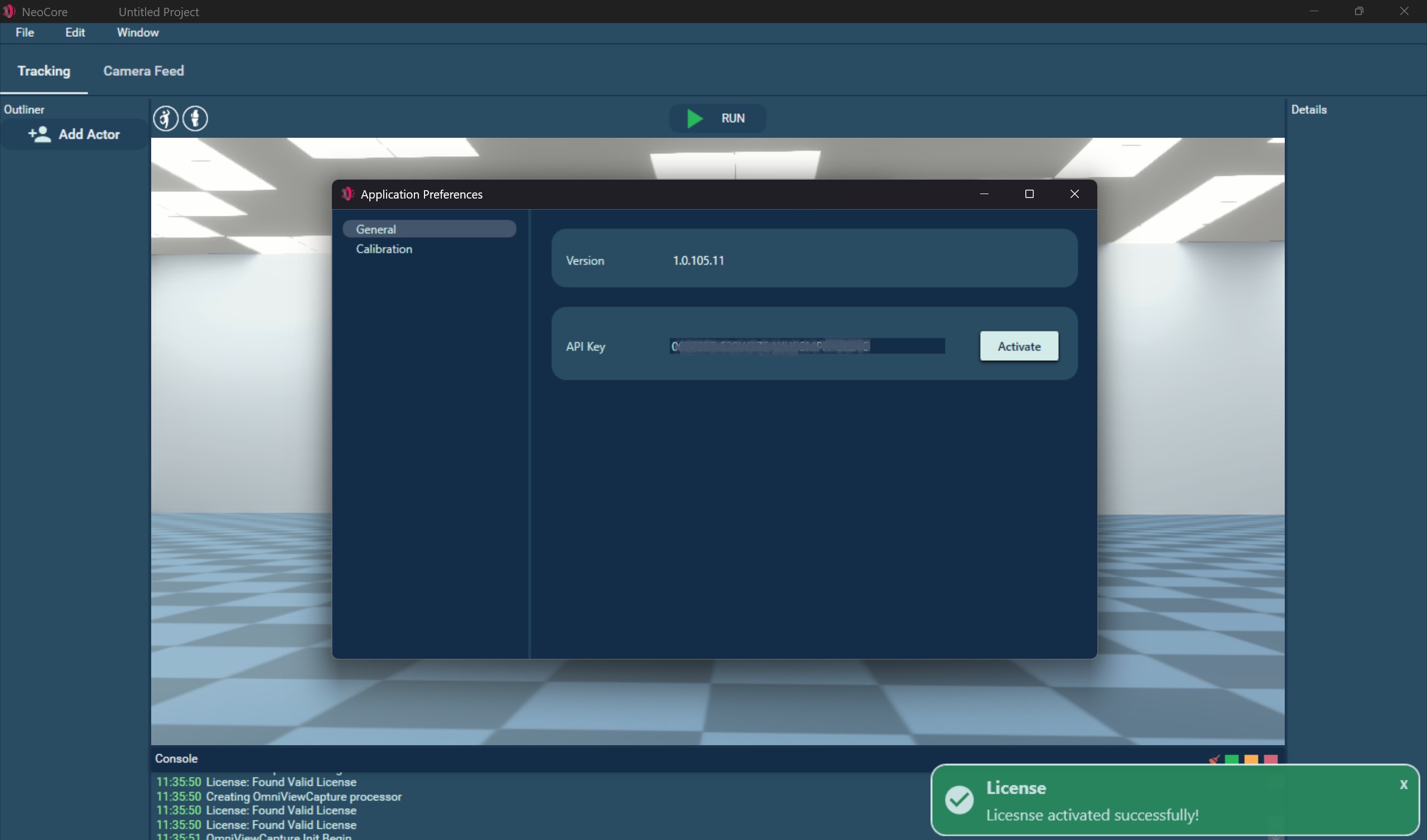Open the File menu

[25, 33]
